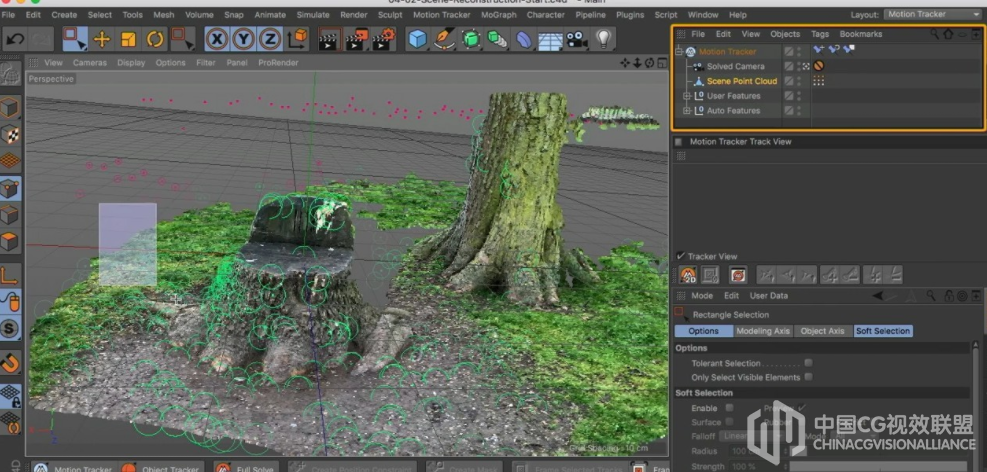Screen dimensions: 987x472
Task: Select the Move tool
Action: point(102,40)
